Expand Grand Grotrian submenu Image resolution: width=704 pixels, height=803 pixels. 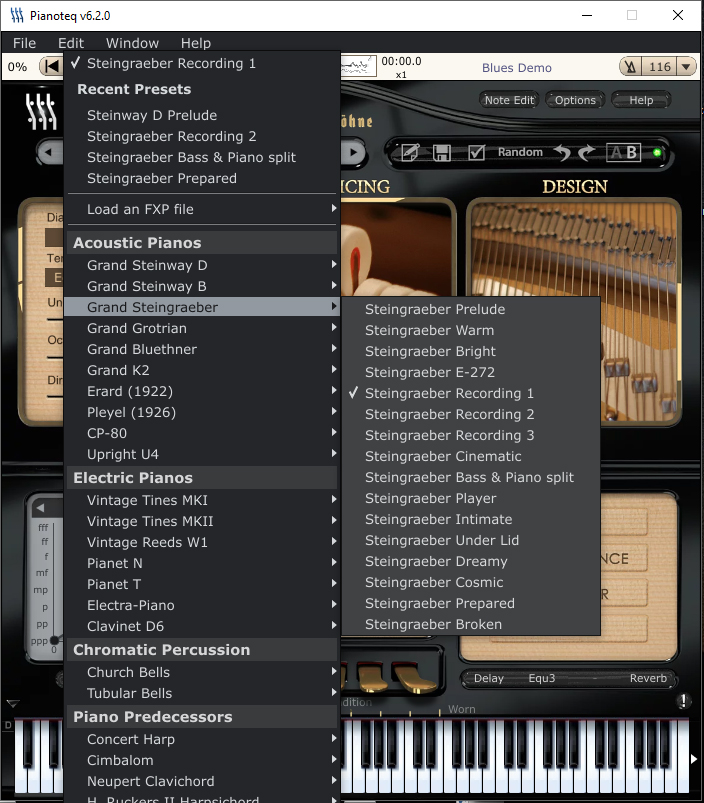click(202, 328)
